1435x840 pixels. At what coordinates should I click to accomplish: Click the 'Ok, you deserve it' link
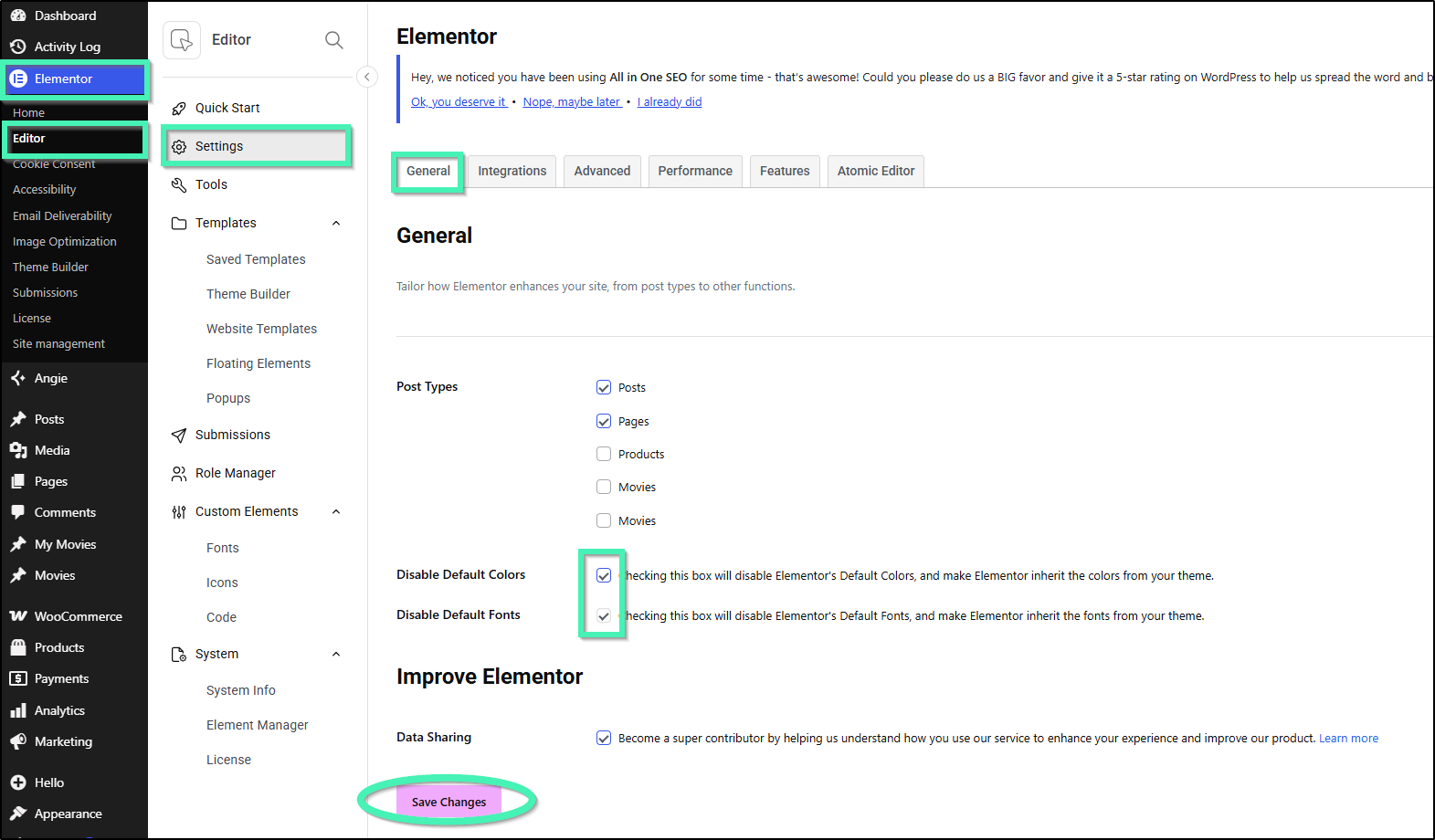tap(459, 102)
